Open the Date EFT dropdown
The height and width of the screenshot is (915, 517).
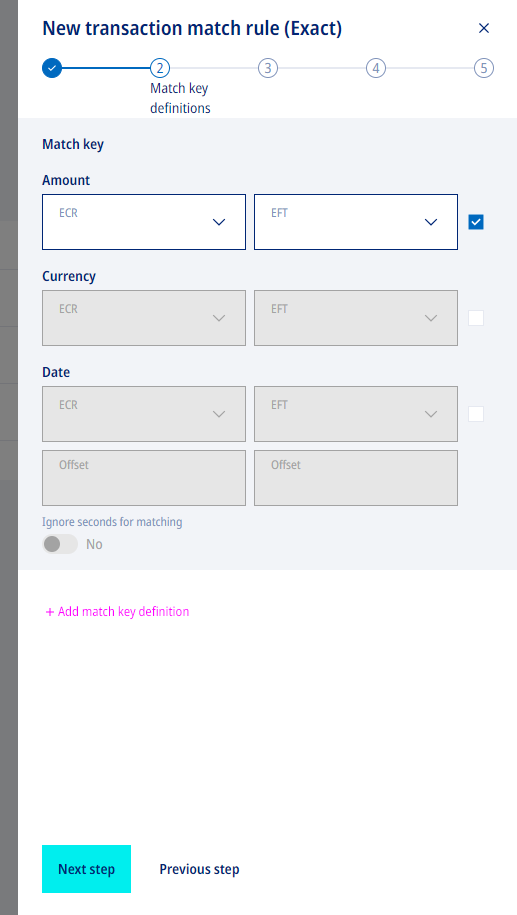coord(356,414)
